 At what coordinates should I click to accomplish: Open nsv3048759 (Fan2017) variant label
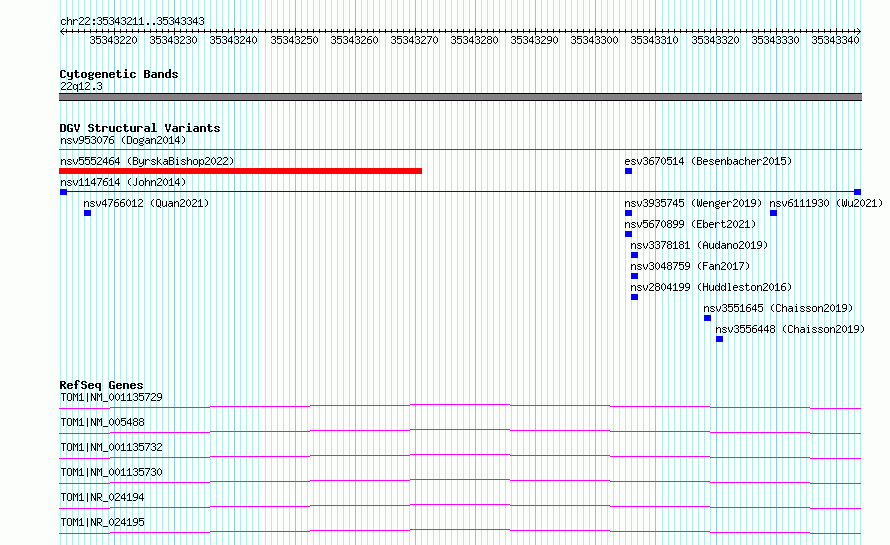[690, 266]
